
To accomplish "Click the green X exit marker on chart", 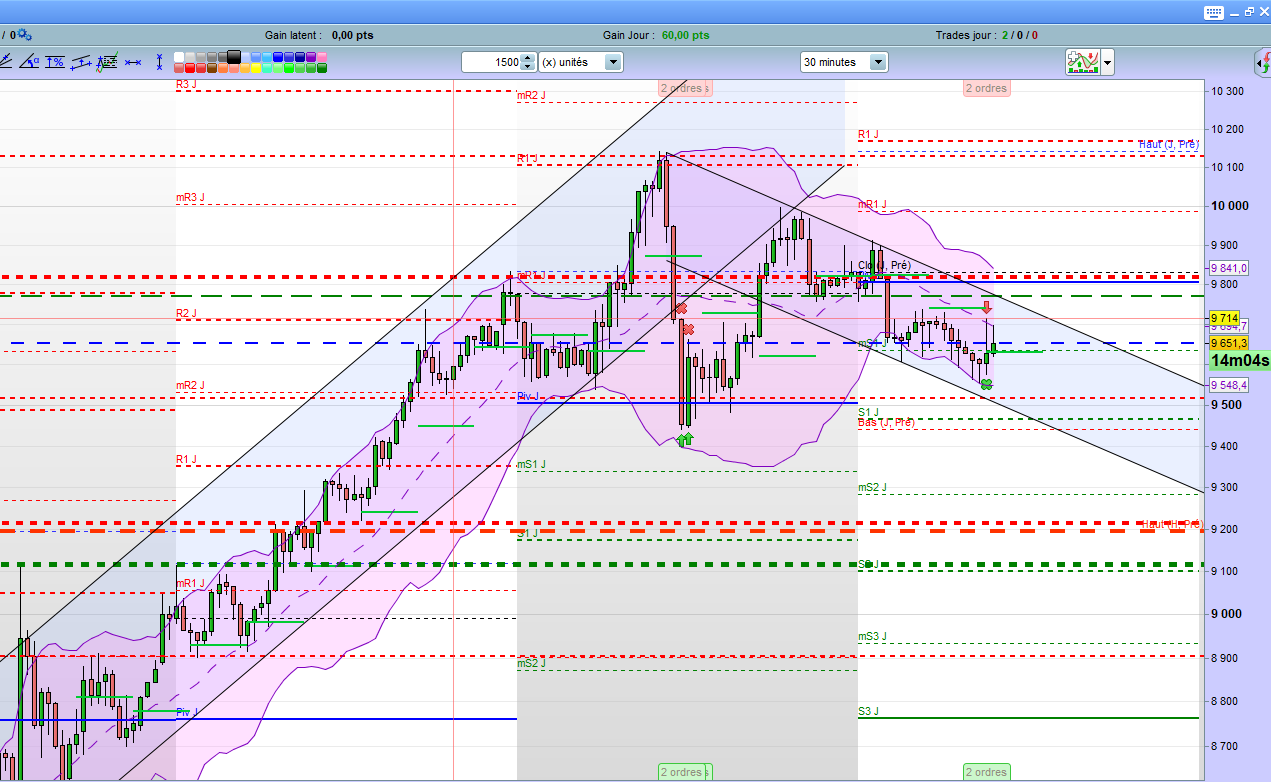I will pos(986,384).
